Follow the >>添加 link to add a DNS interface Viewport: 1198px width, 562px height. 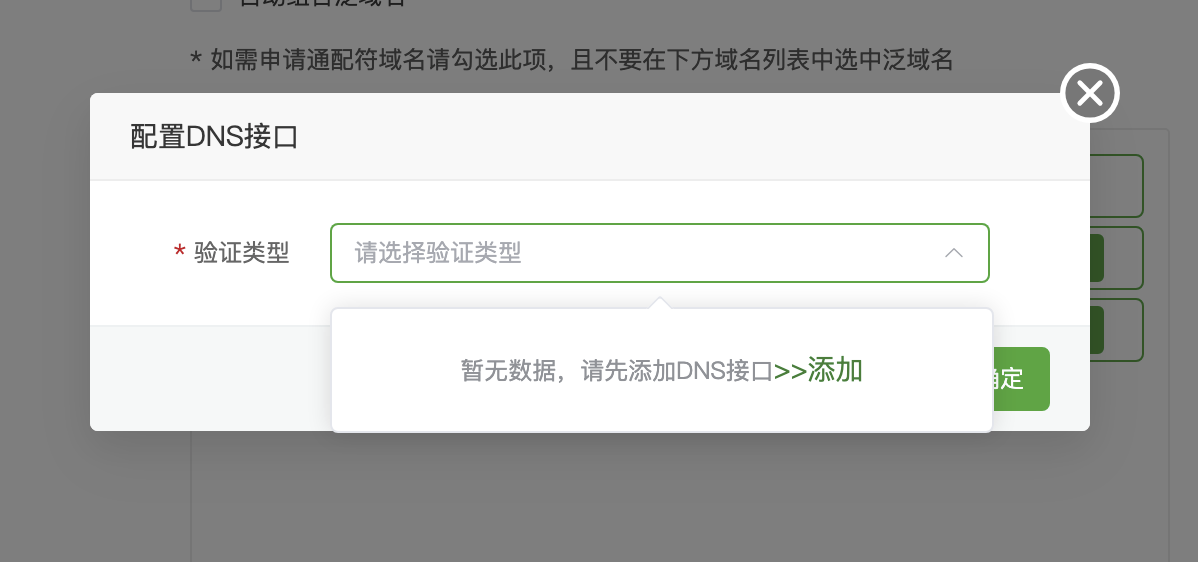pyautogui.click(x=818, y=370)
